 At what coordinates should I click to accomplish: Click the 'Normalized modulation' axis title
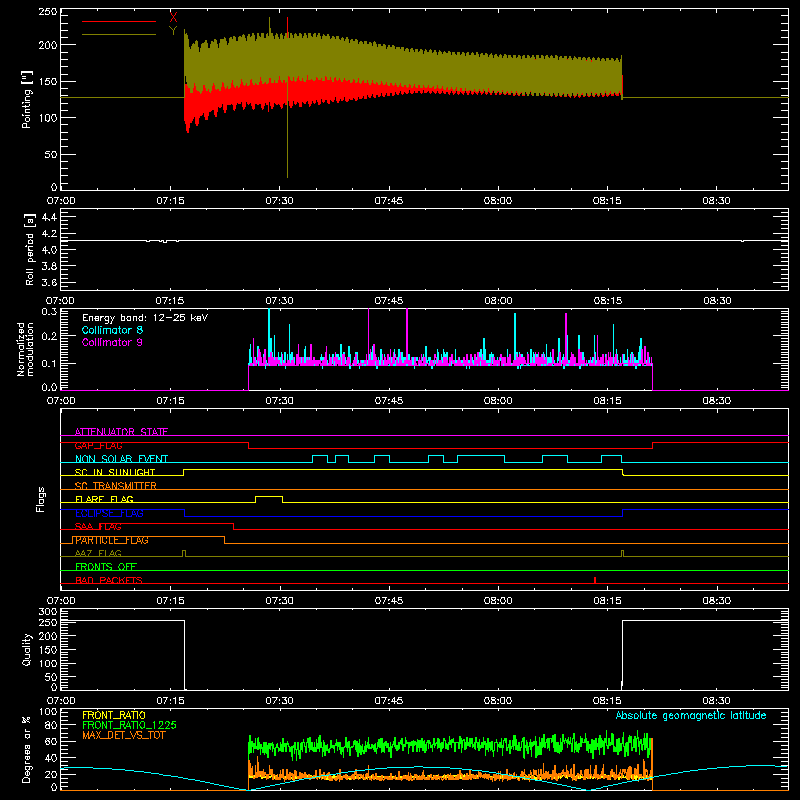point(26,349)
